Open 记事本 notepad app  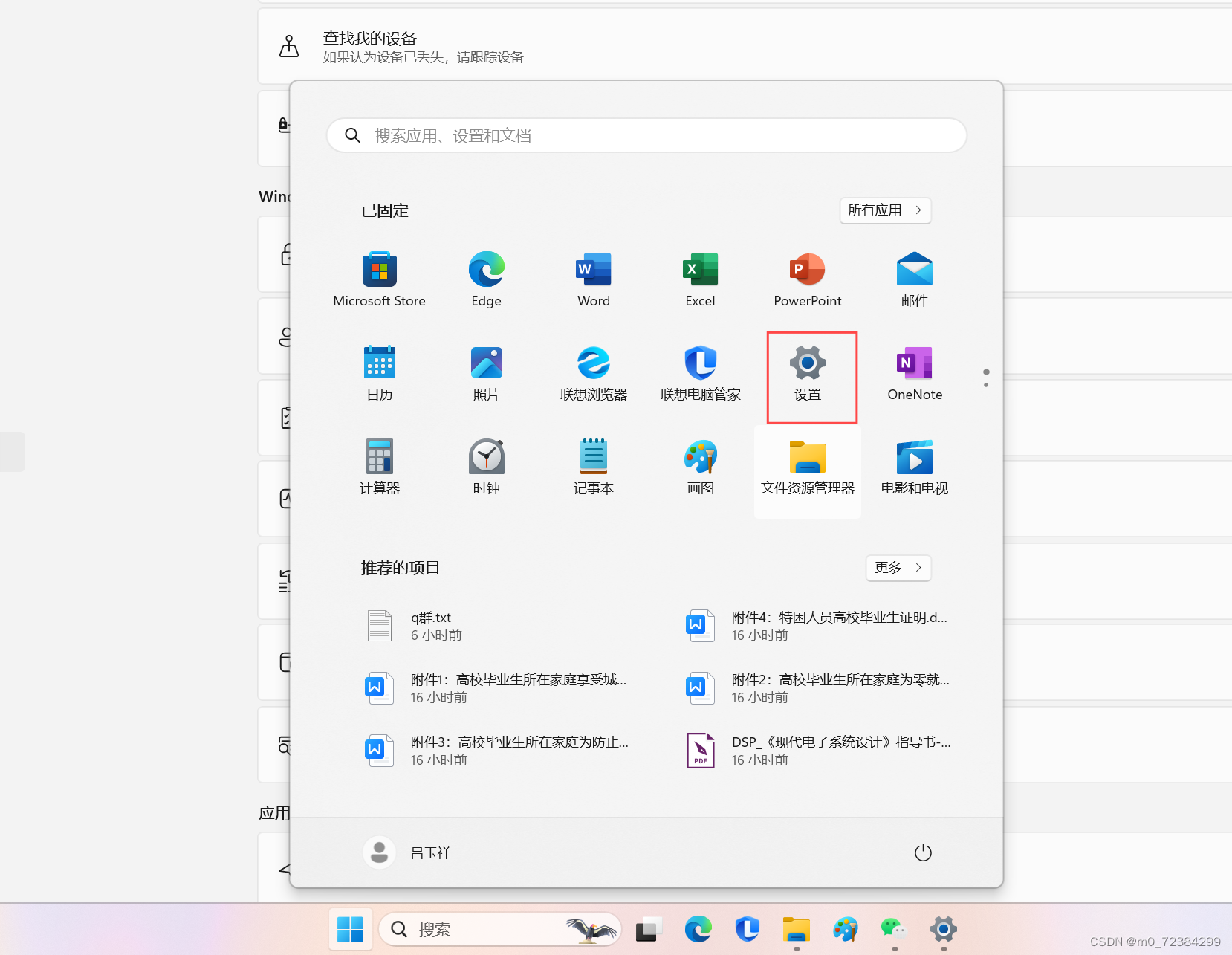[x=593, y=467]
